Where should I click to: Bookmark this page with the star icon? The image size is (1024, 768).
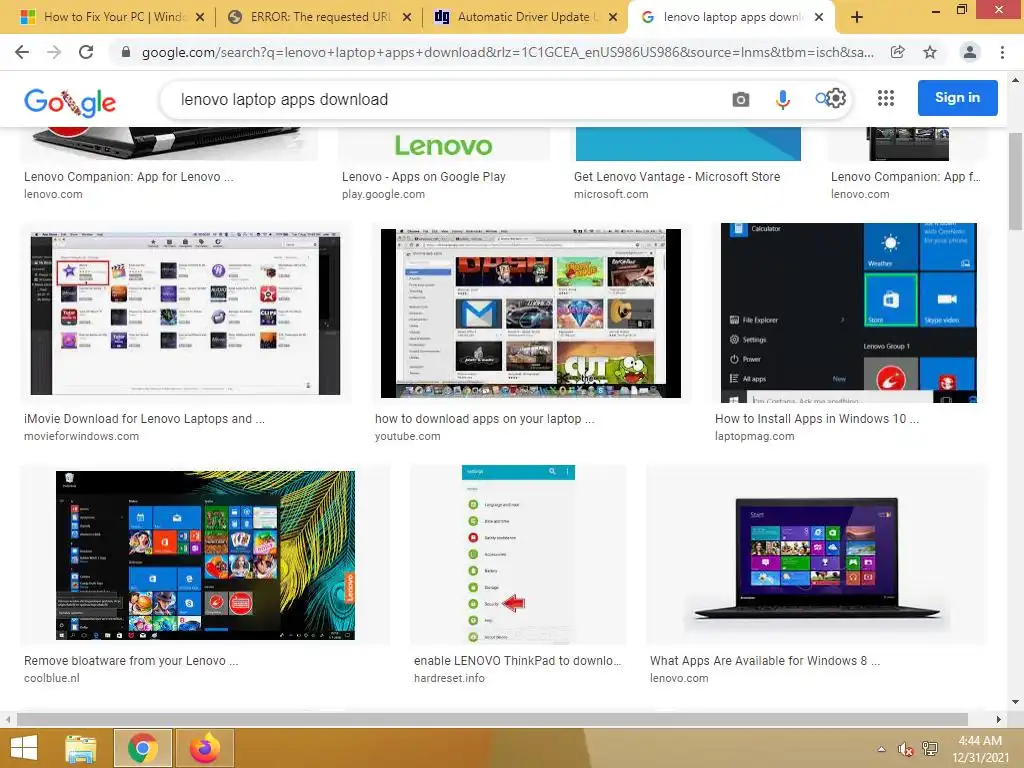click(x=930, y=52)
